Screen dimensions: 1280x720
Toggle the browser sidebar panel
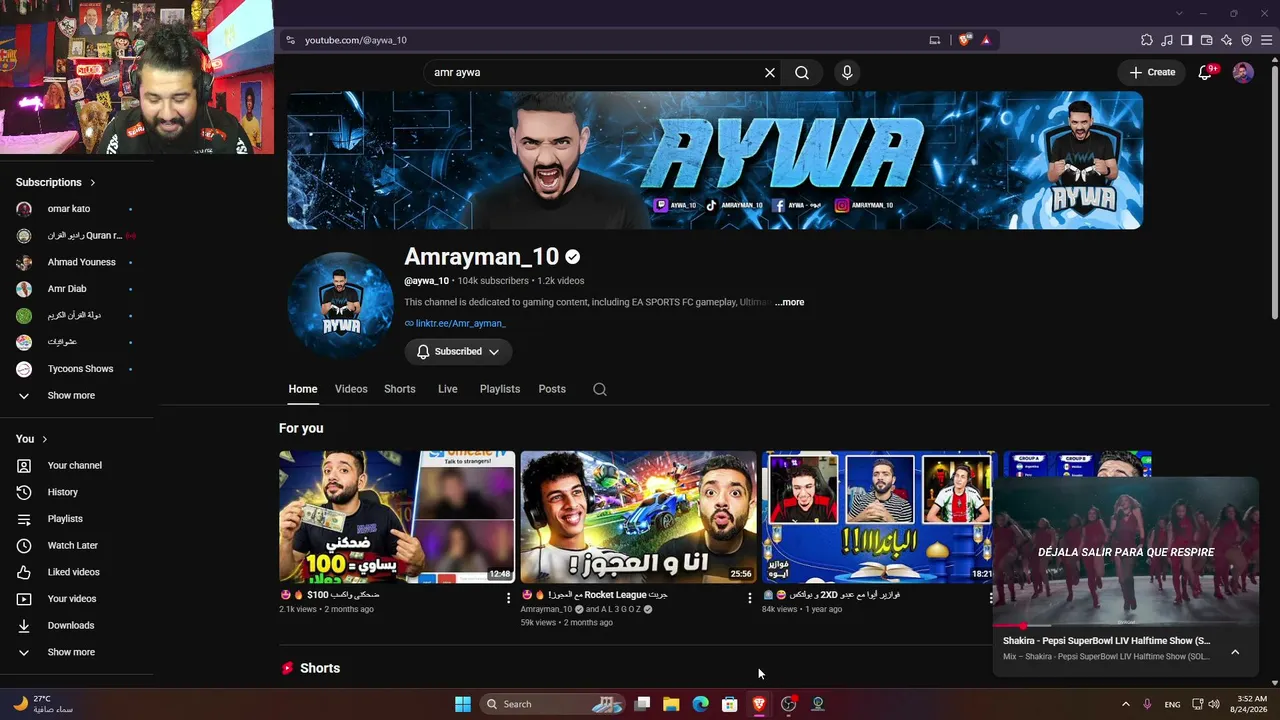[x=1187, y=40]
